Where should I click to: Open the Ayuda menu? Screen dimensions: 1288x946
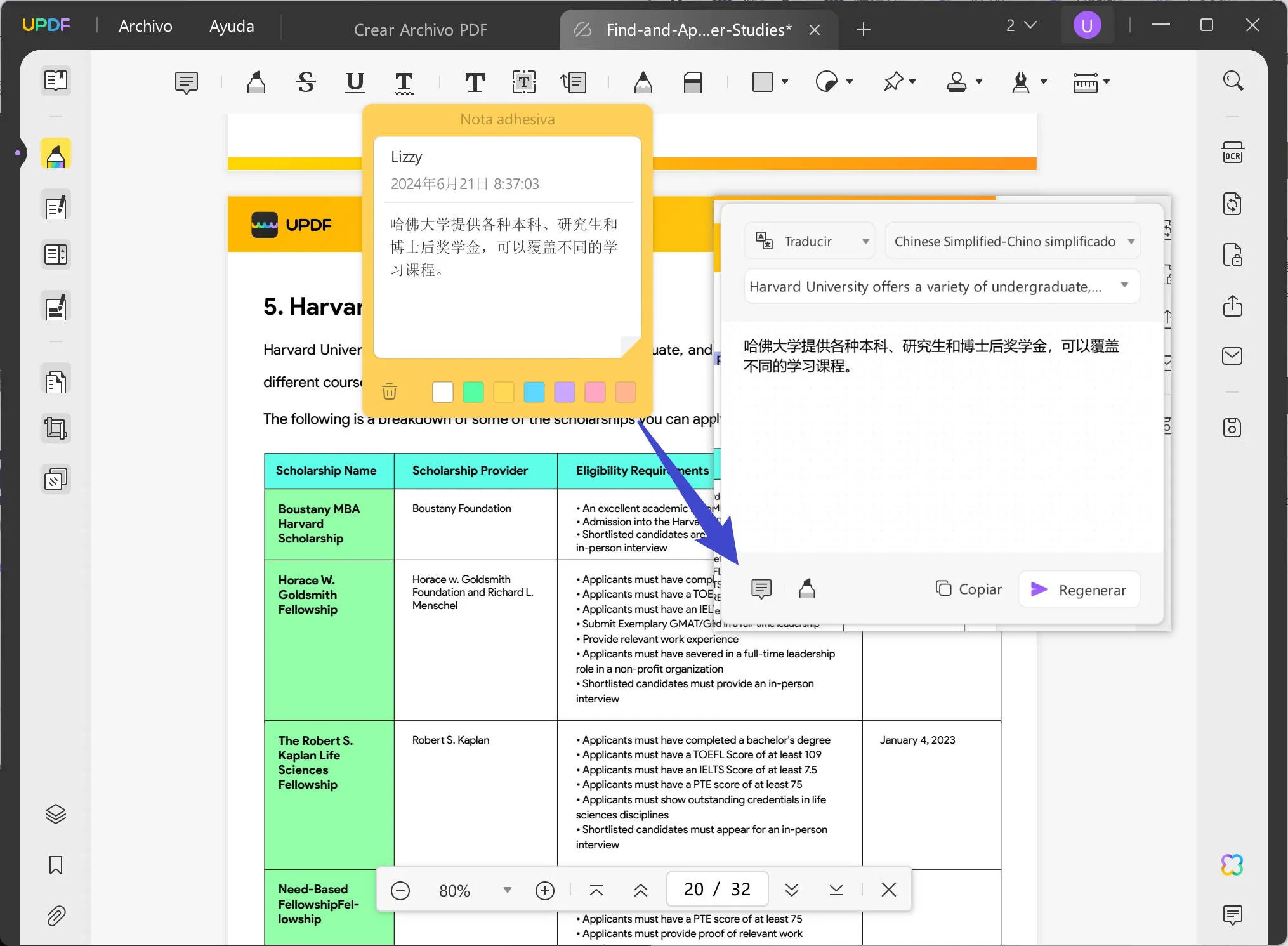point(232,26)
